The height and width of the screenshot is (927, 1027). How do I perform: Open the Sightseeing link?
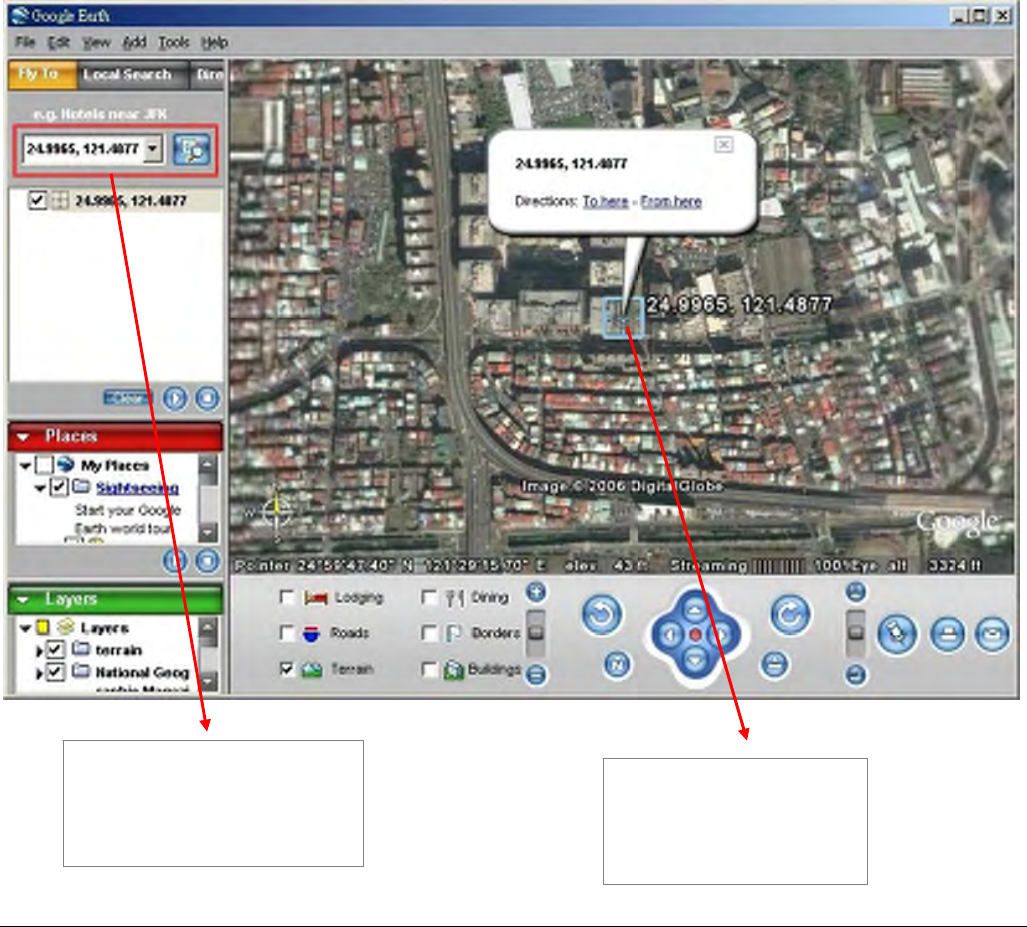138,488
